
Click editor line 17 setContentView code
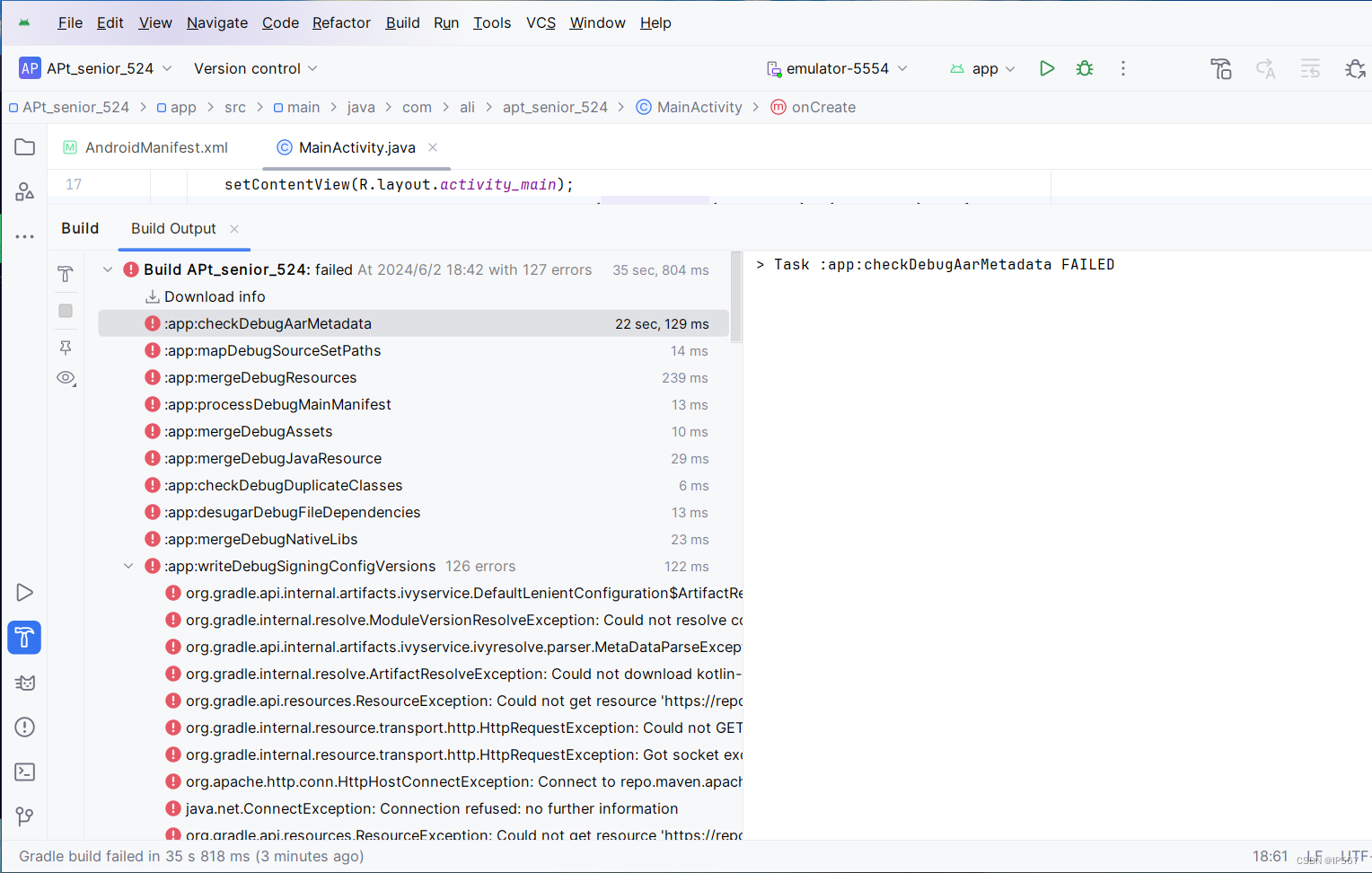pos(399,184)
